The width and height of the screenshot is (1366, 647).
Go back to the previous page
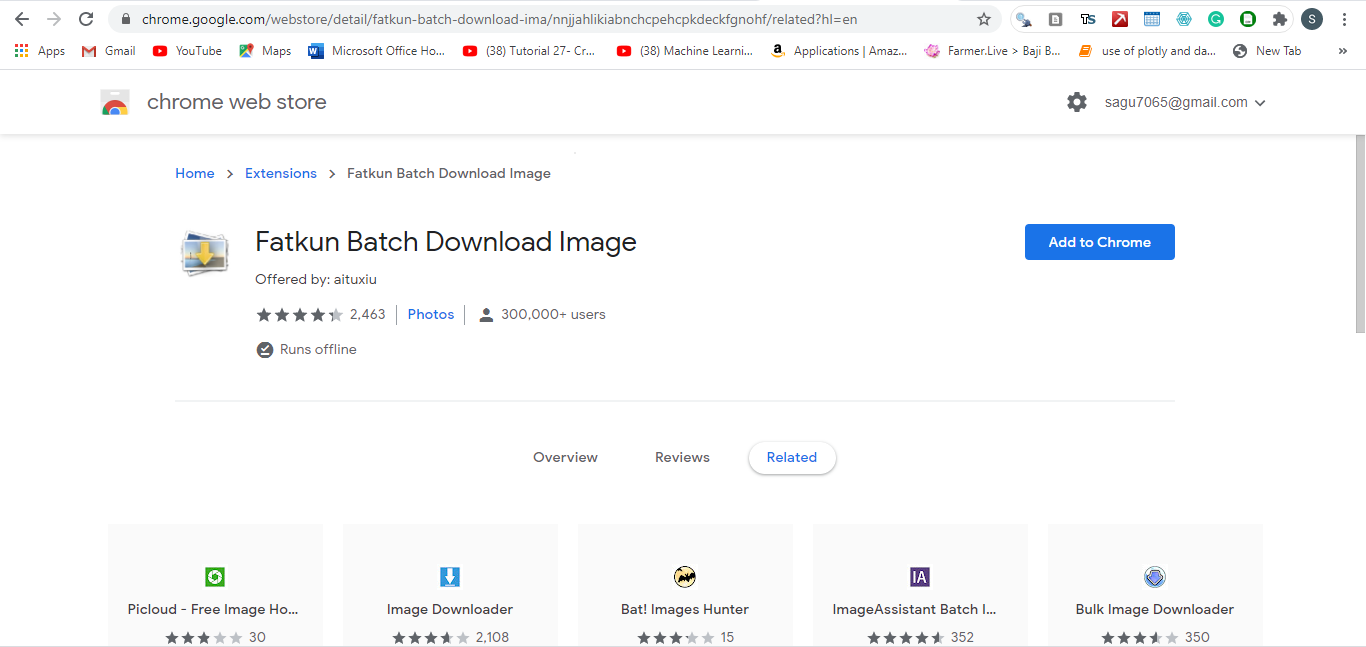[x=22, y=19]
